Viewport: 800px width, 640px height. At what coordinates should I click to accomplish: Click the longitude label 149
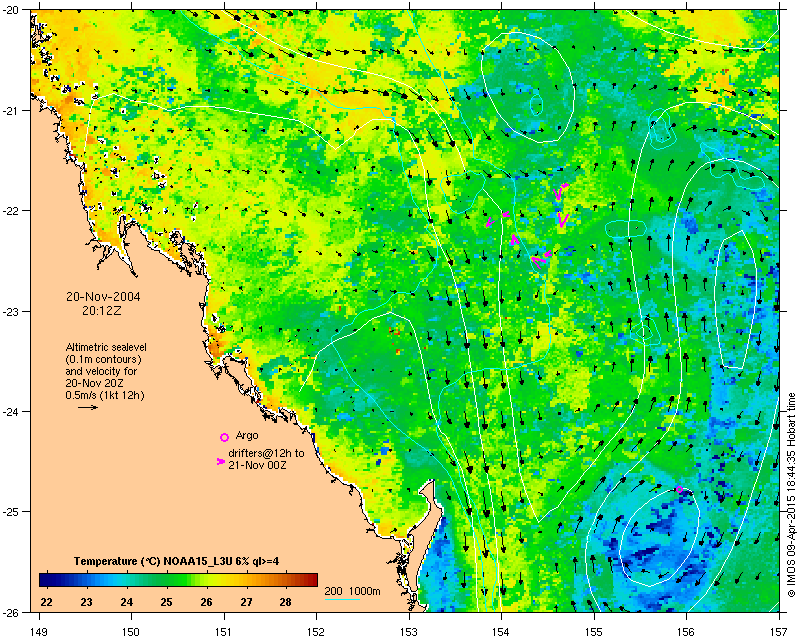point(39,631)
